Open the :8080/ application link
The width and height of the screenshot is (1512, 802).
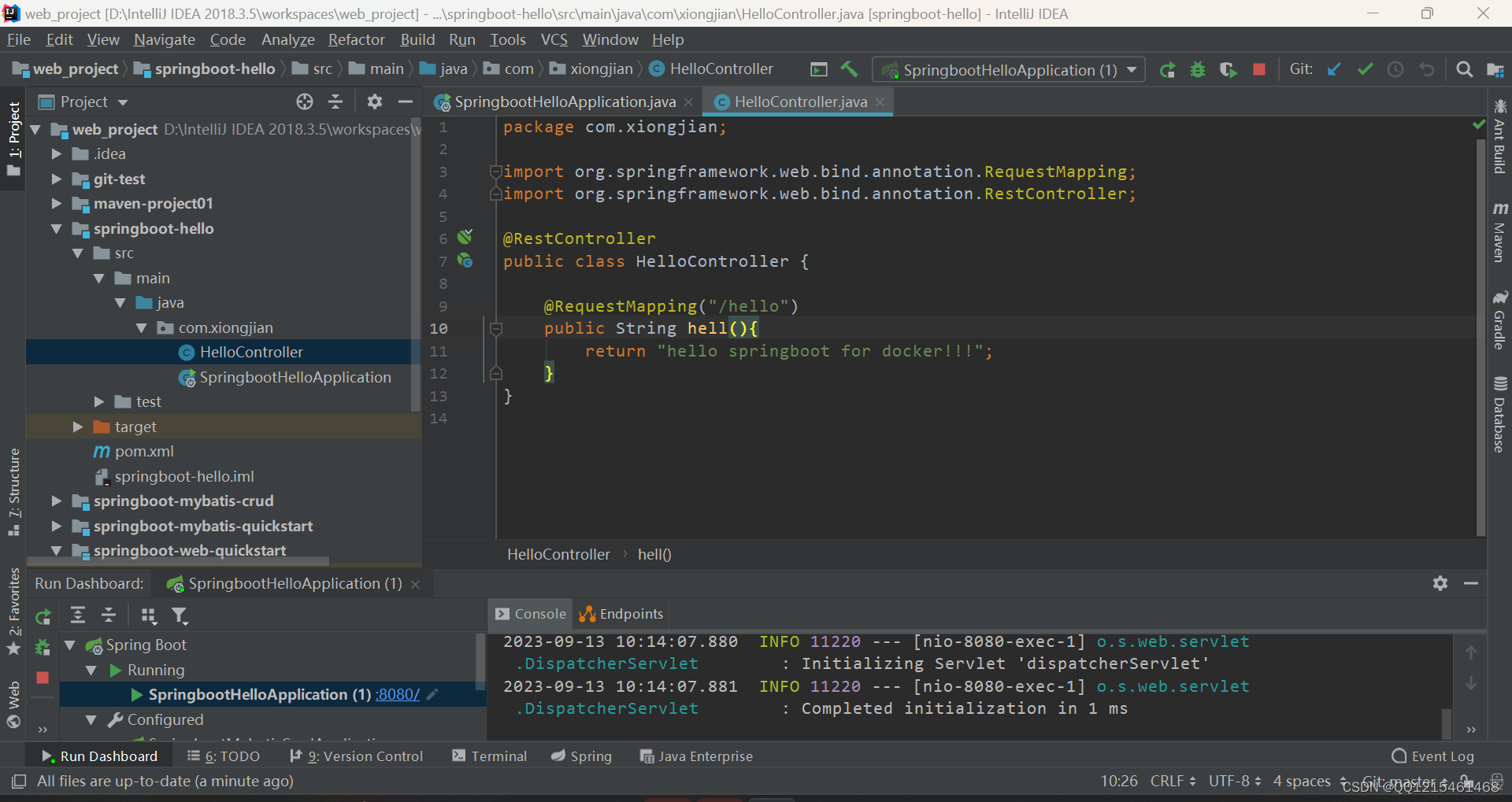[398, 694]
